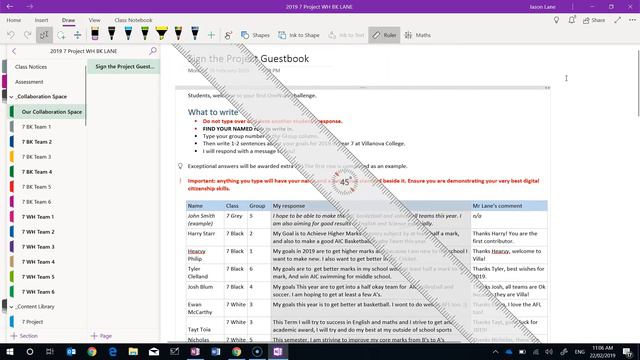Collapse the _Collaboration Space group
The width and height of the screenshot is (640, 360).
tap(11, 97)
